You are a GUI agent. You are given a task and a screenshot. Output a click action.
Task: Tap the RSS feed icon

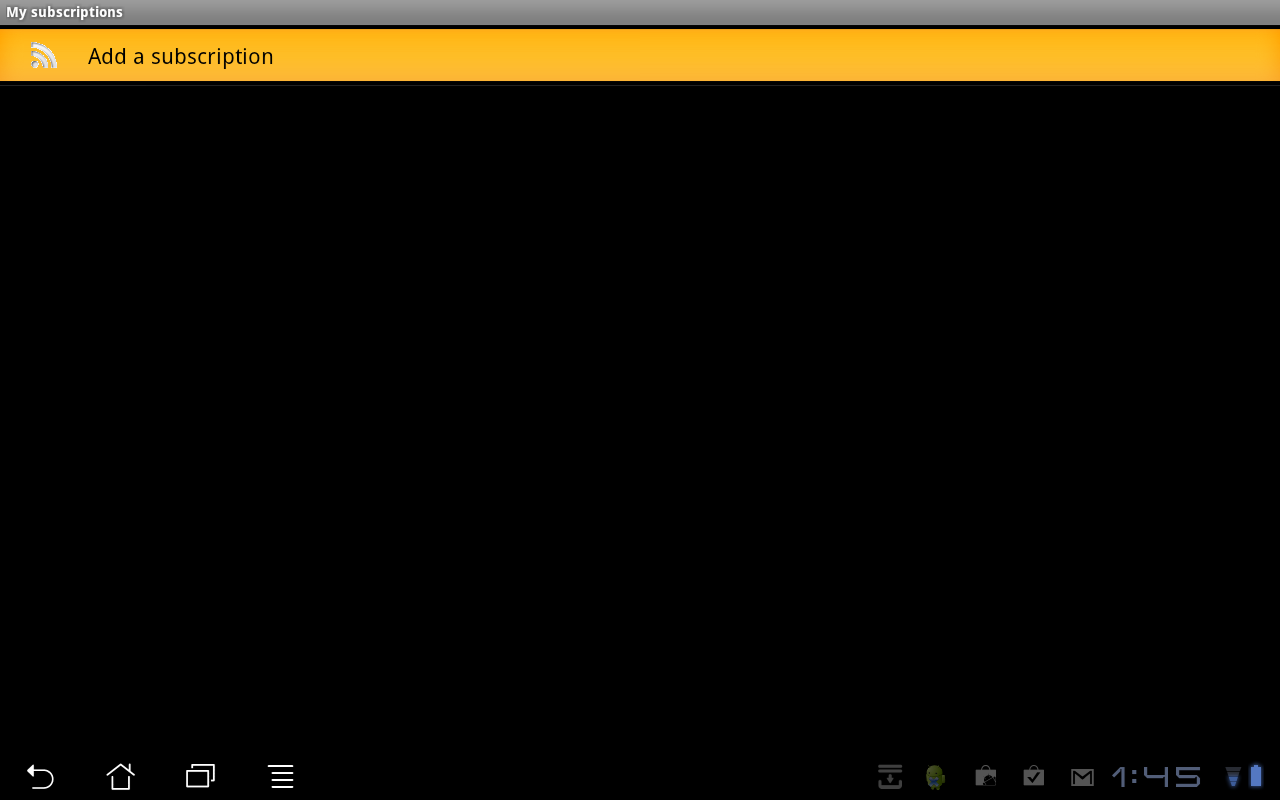coord(44,56)
